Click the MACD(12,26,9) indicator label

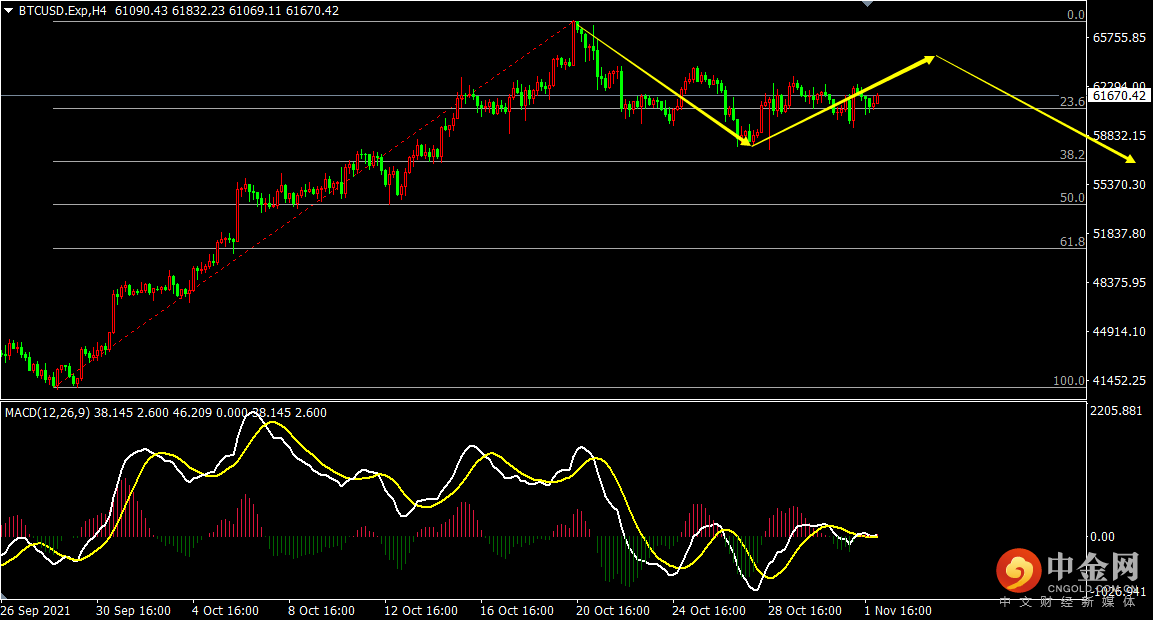(x=47, y=413)
